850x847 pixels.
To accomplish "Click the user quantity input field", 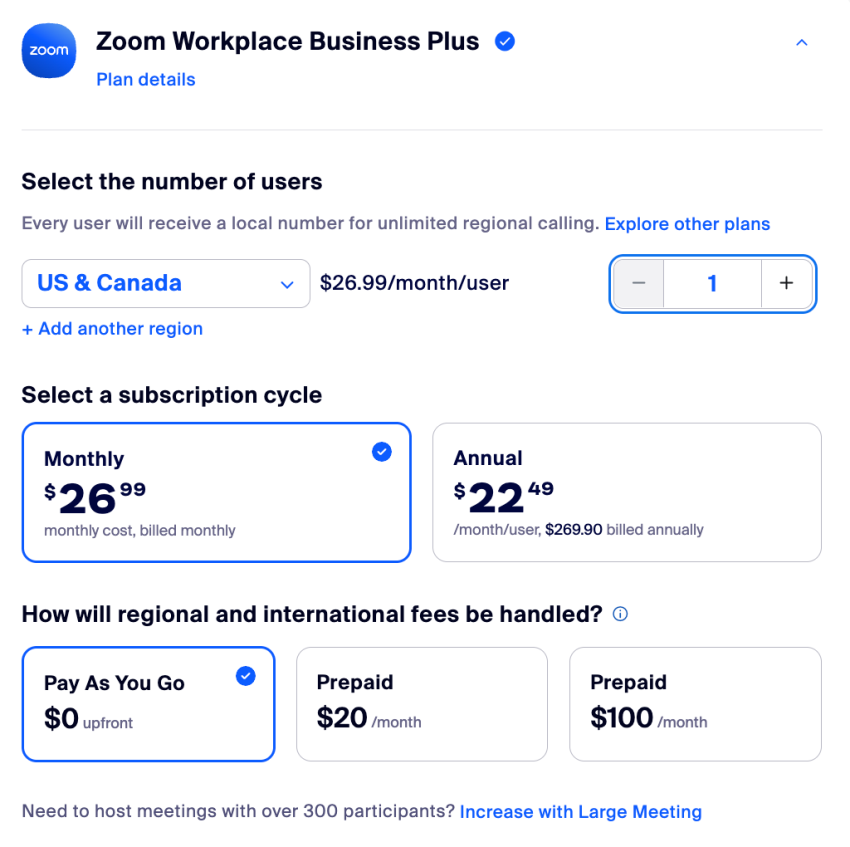I will point(712,283).
